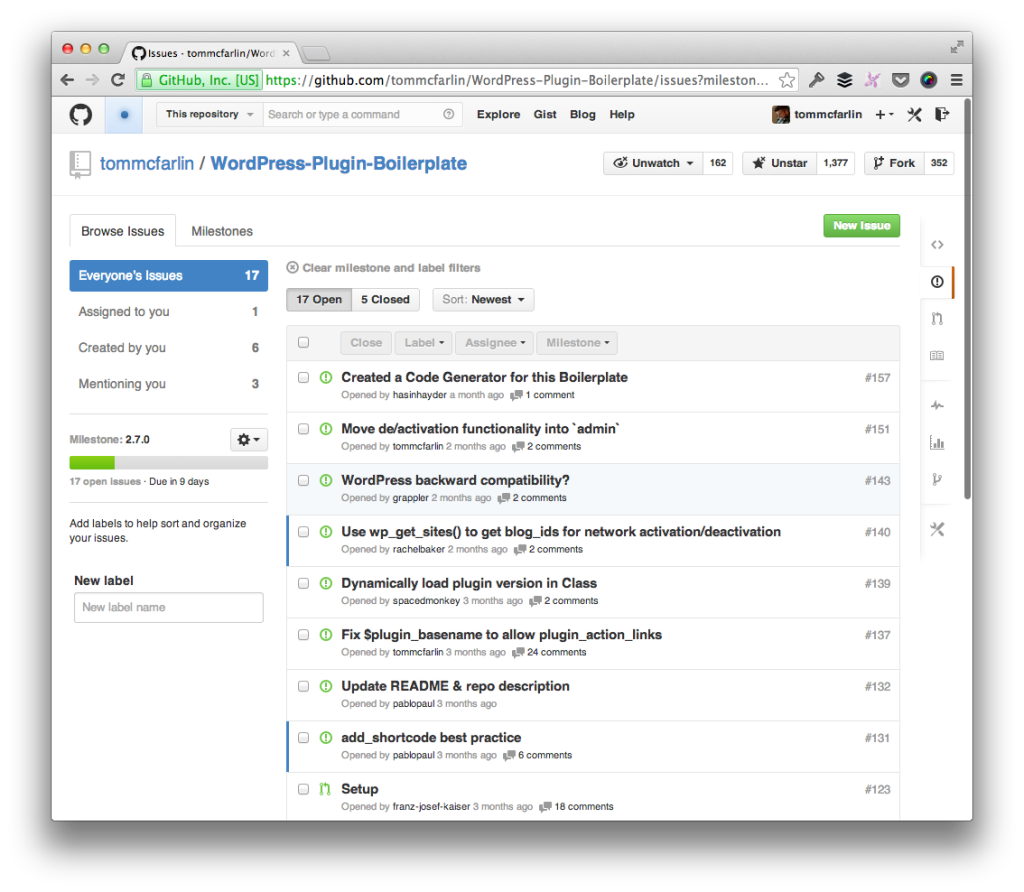The width and height of the screenshot is (1024, 892).
Task: Filter by Assigned to you
Action: coord(168,312)
